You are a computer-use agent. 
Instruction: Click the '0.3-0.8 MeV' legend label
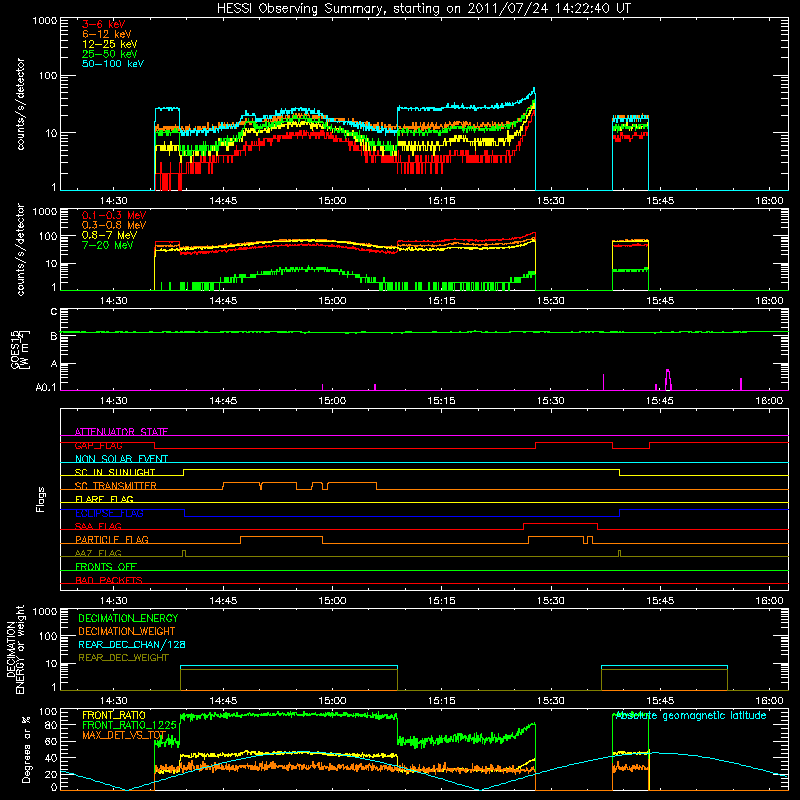(x=114, y=225)
